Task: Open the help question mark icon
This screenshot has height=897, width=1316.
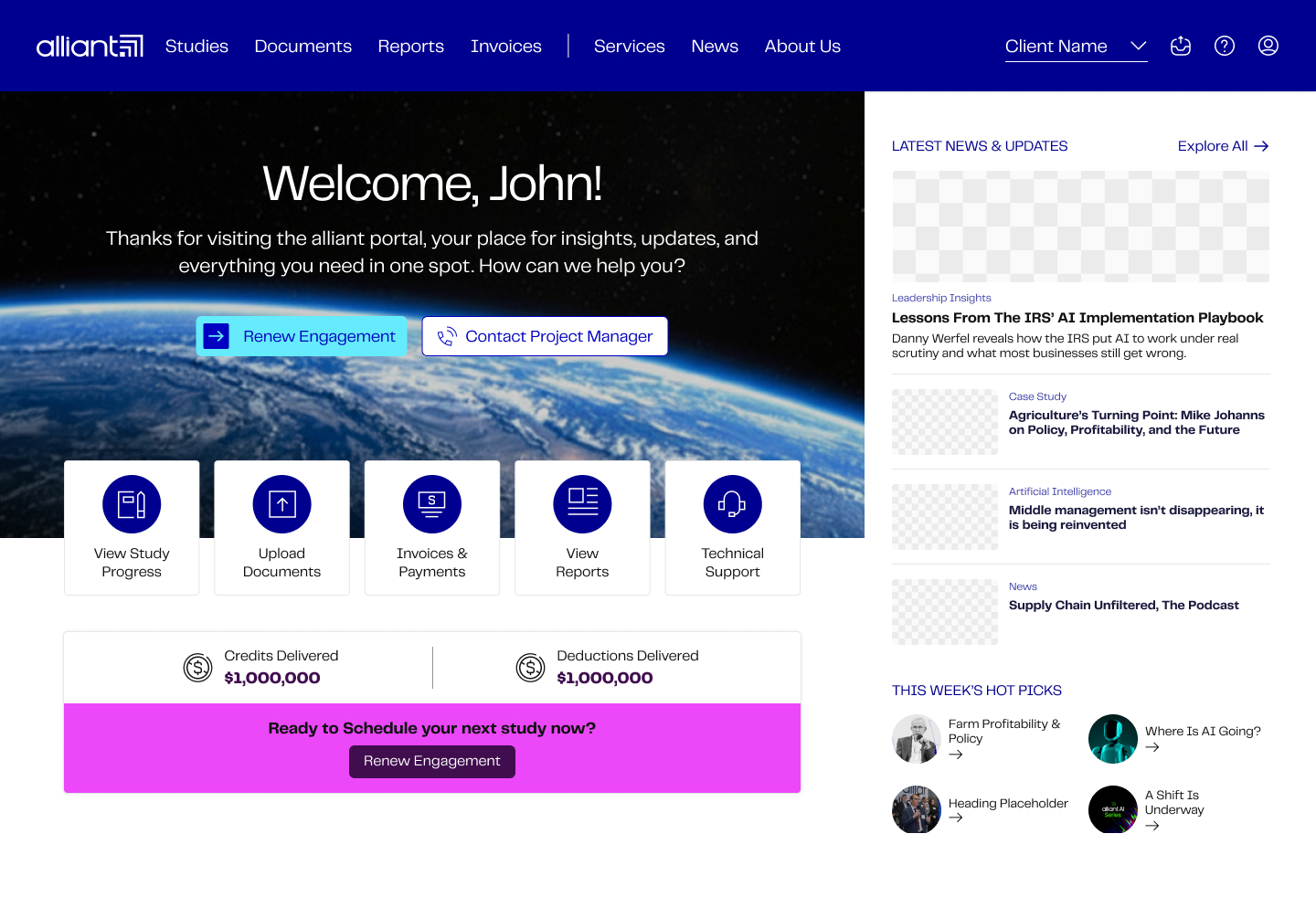Action: tap(1225, 46)
